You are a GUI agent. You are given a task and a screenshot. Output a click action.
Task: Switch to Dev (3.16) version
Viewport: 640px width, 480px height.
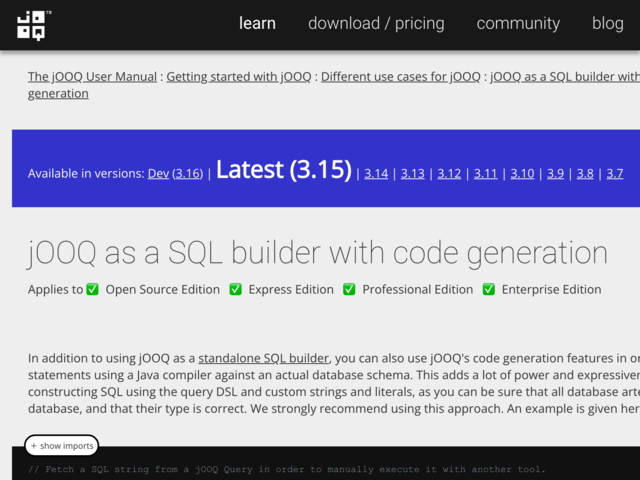(175, 173)
